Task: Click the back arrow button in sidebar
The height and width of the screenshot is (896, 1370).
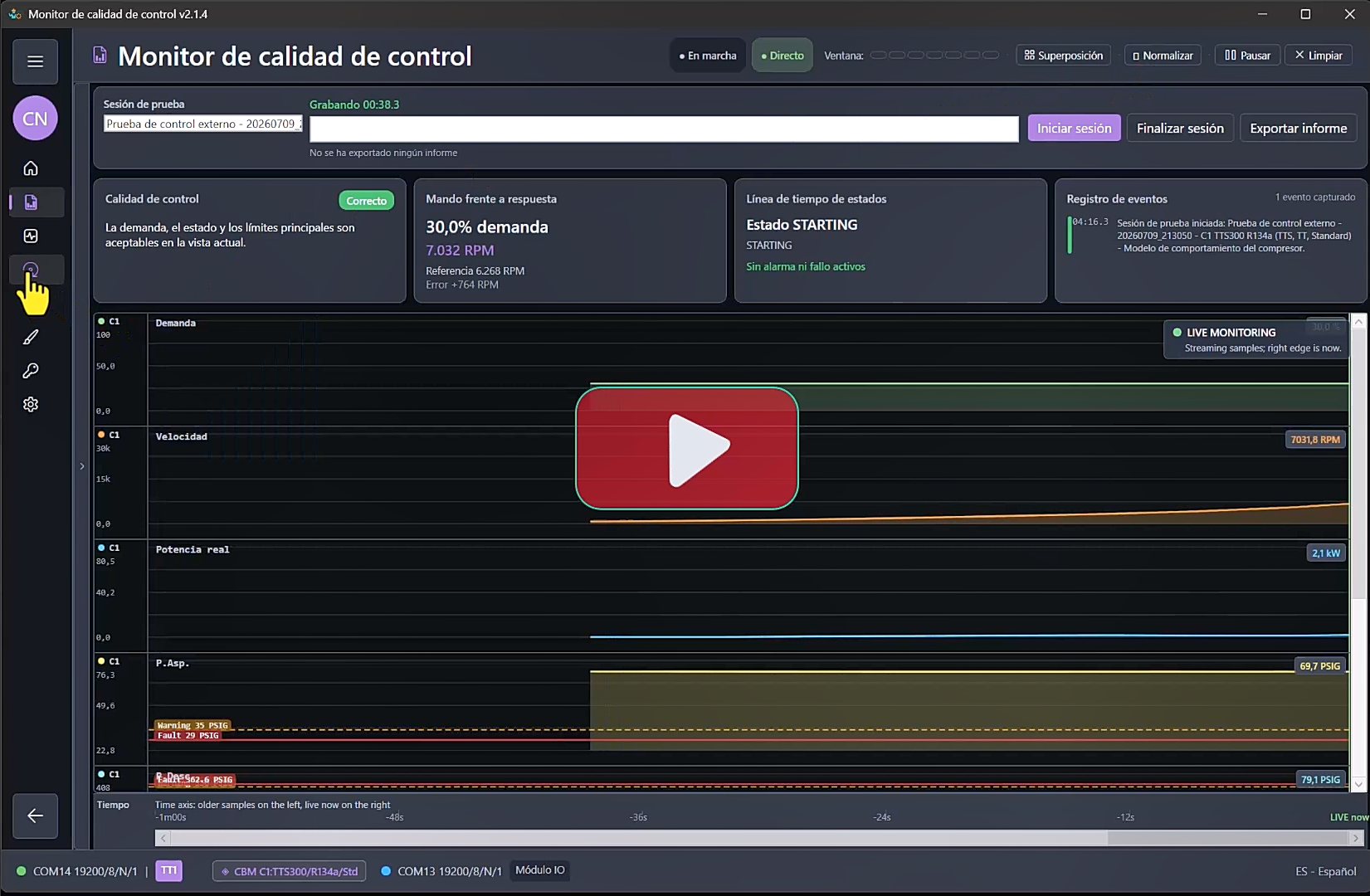Action: click(35, 816)
